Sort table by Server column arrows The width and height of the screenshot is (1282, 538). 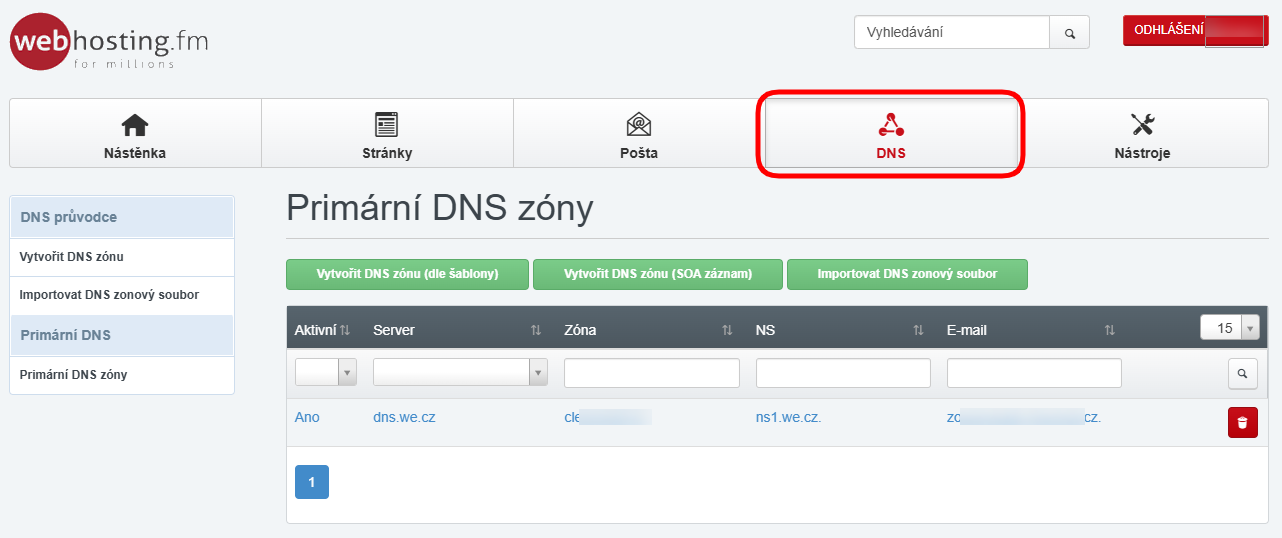point(536,330)
